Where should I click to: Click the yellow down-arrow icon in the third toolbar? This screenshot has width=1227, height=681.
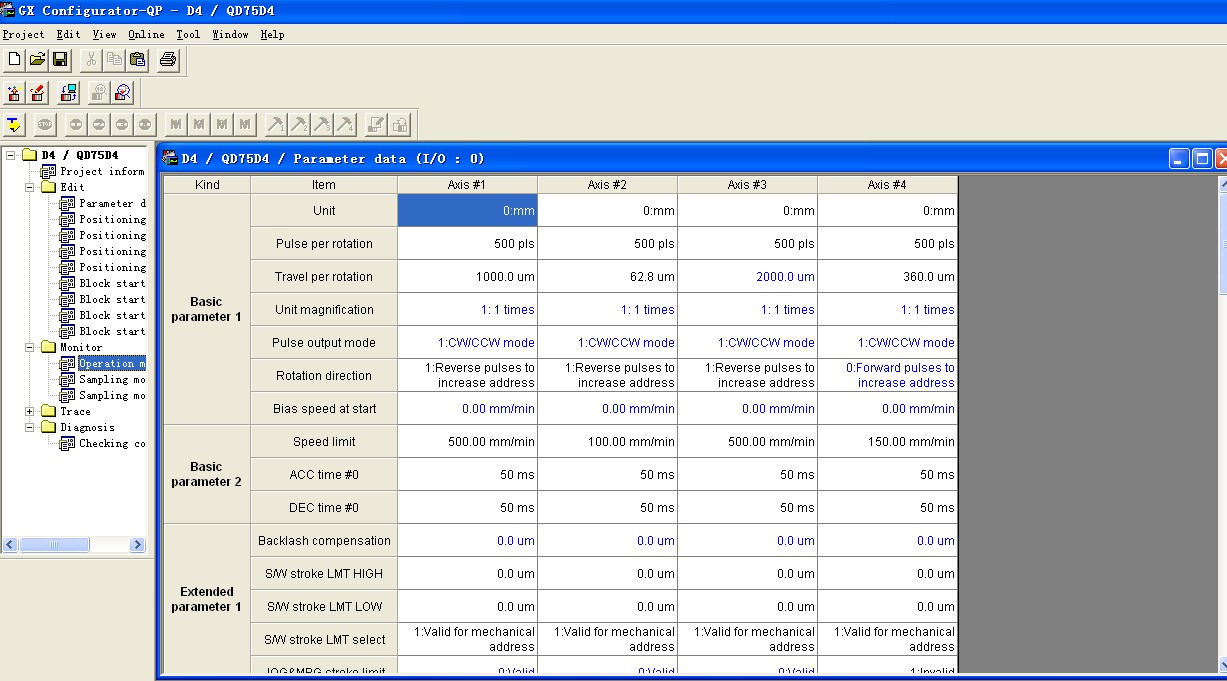click(x=14, y=125)
